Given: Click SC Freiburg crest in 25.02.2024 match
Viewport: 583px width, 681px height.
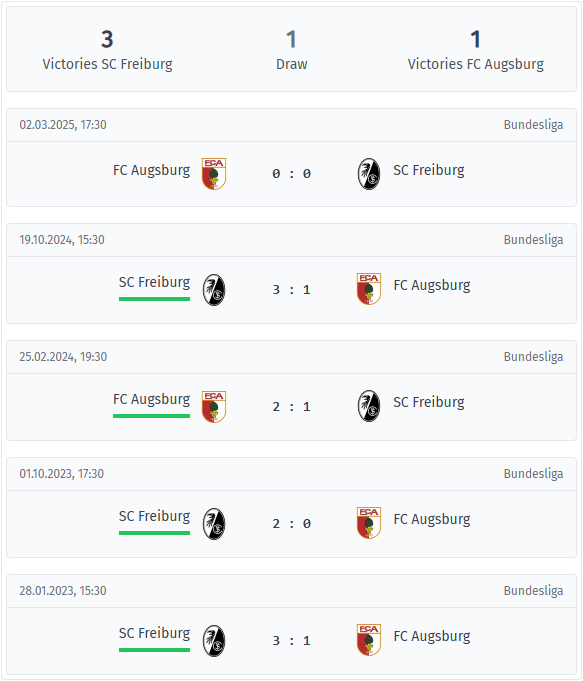Looking at the screenshot, I should point(369,406).
